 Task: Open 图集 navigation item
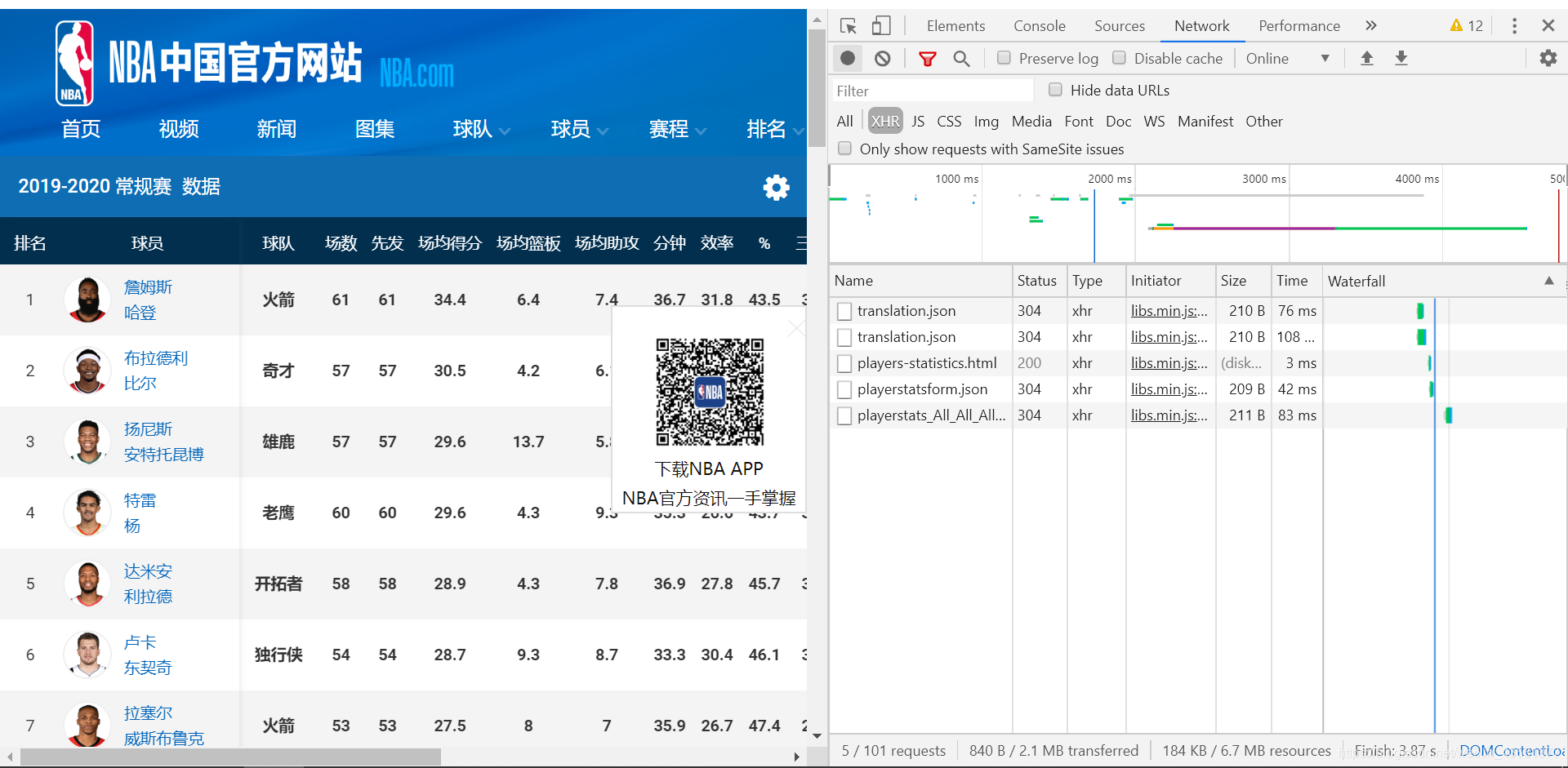(375, 129)
